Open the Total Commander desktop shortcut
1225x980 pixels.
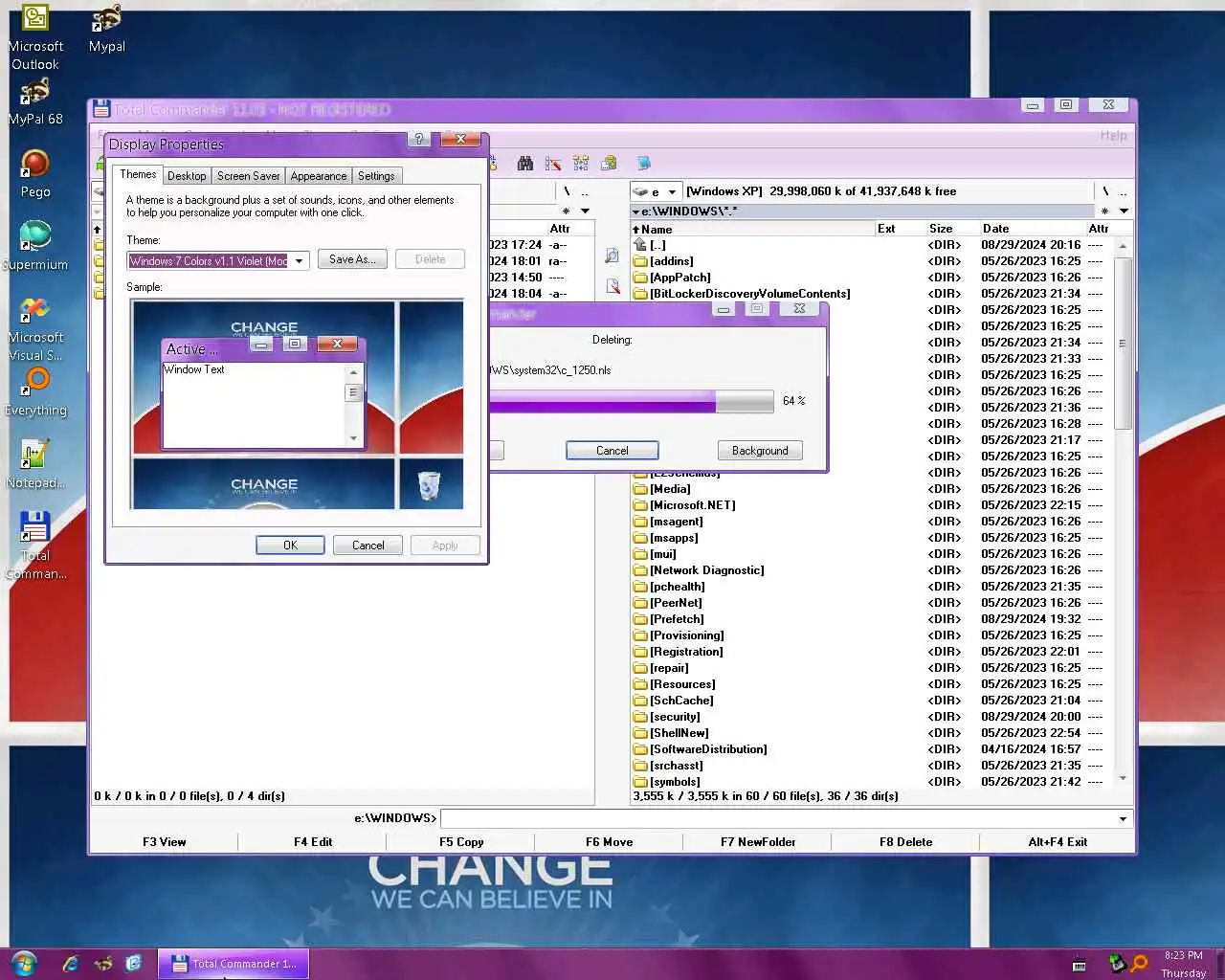[x=35, y=546]
